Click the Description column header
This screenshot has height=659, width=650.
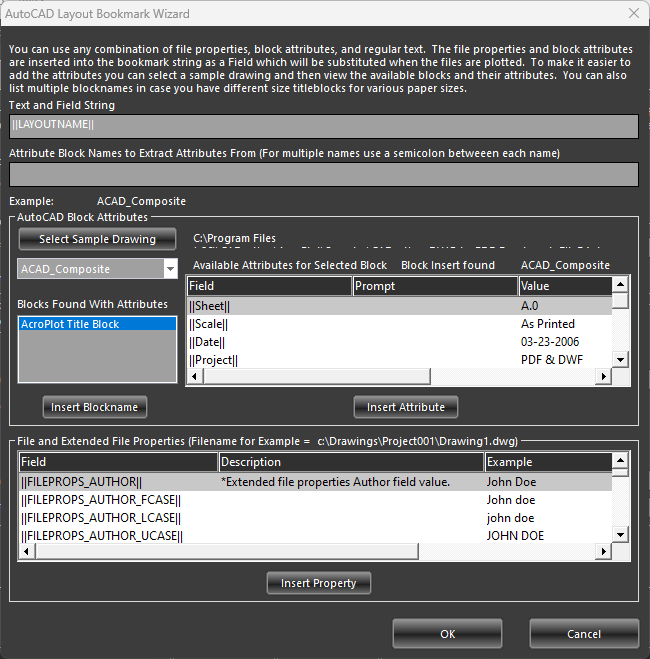351,462
